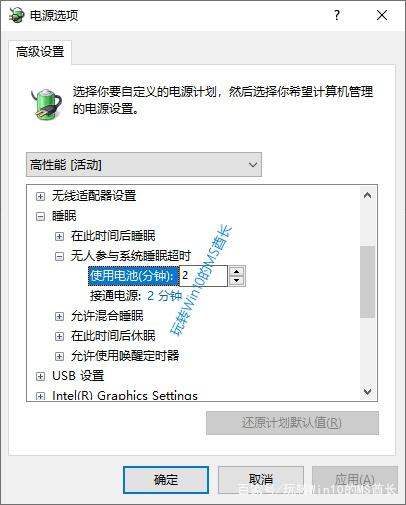Open the 高性能 [活动] power plan dropdown
Screen dimensions: 406x505
click(144, 165)
